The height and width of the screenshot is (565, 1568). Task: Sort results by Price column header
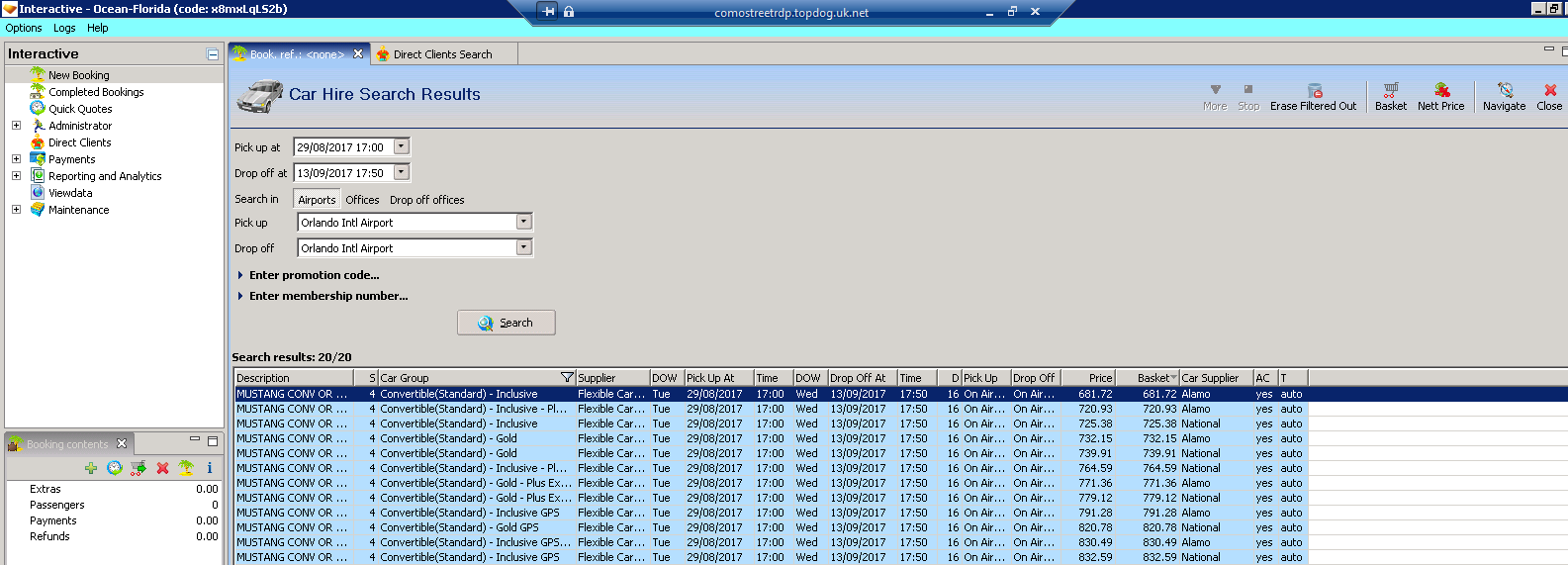[x=1088, y=377]
